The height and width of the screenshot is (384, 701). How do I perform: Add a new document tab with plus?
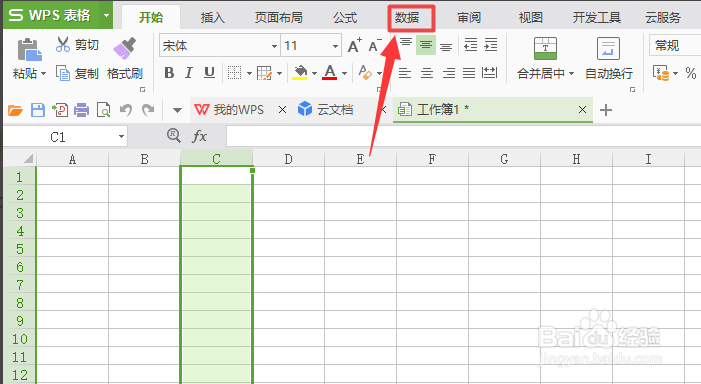coord(606,110)
